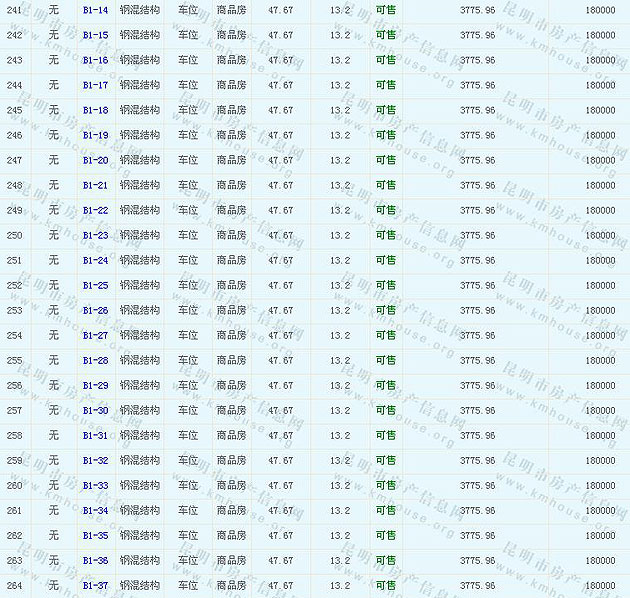The width and height of the screenshot is (630, 598).
Task: Select the 180000 price in row 264
Action: (600, 585)
